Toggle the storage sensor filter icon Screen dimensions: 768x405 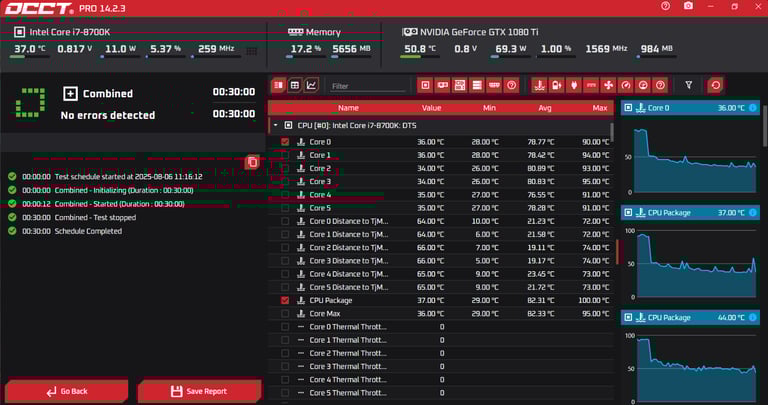click(x=477, y=85)
